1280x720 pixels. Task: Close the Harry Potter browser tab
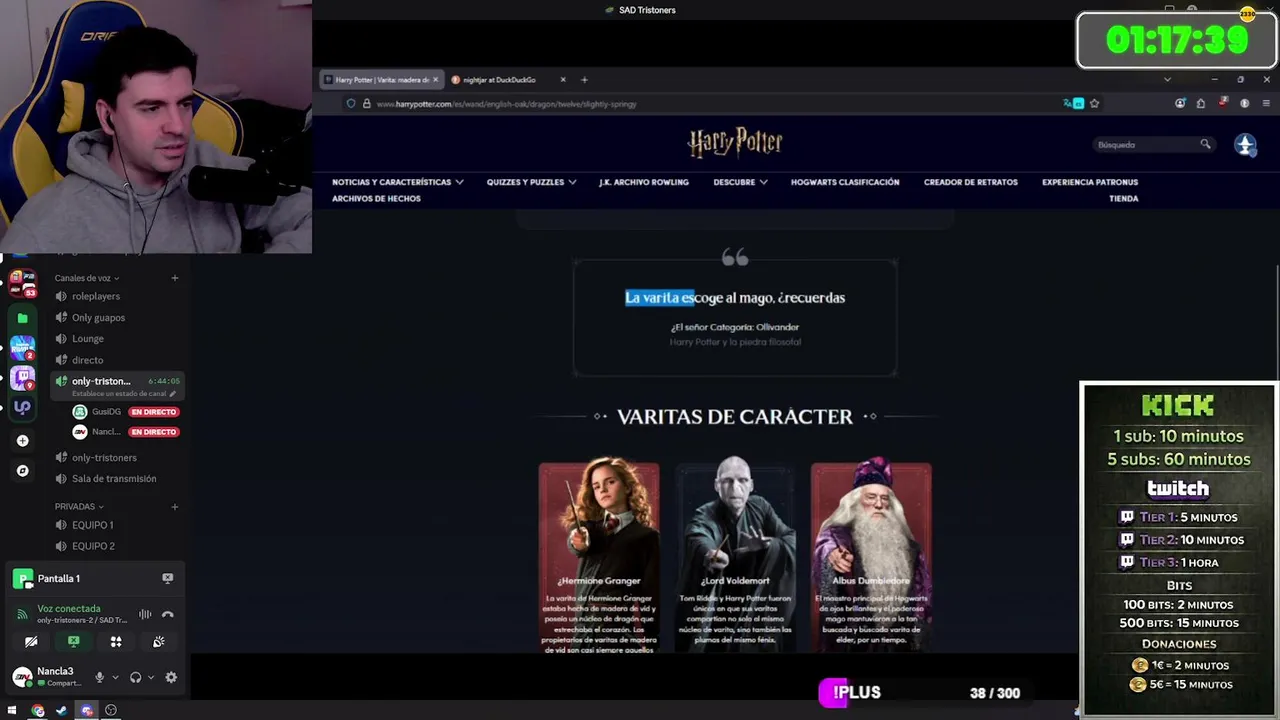[x=435, y=80]
